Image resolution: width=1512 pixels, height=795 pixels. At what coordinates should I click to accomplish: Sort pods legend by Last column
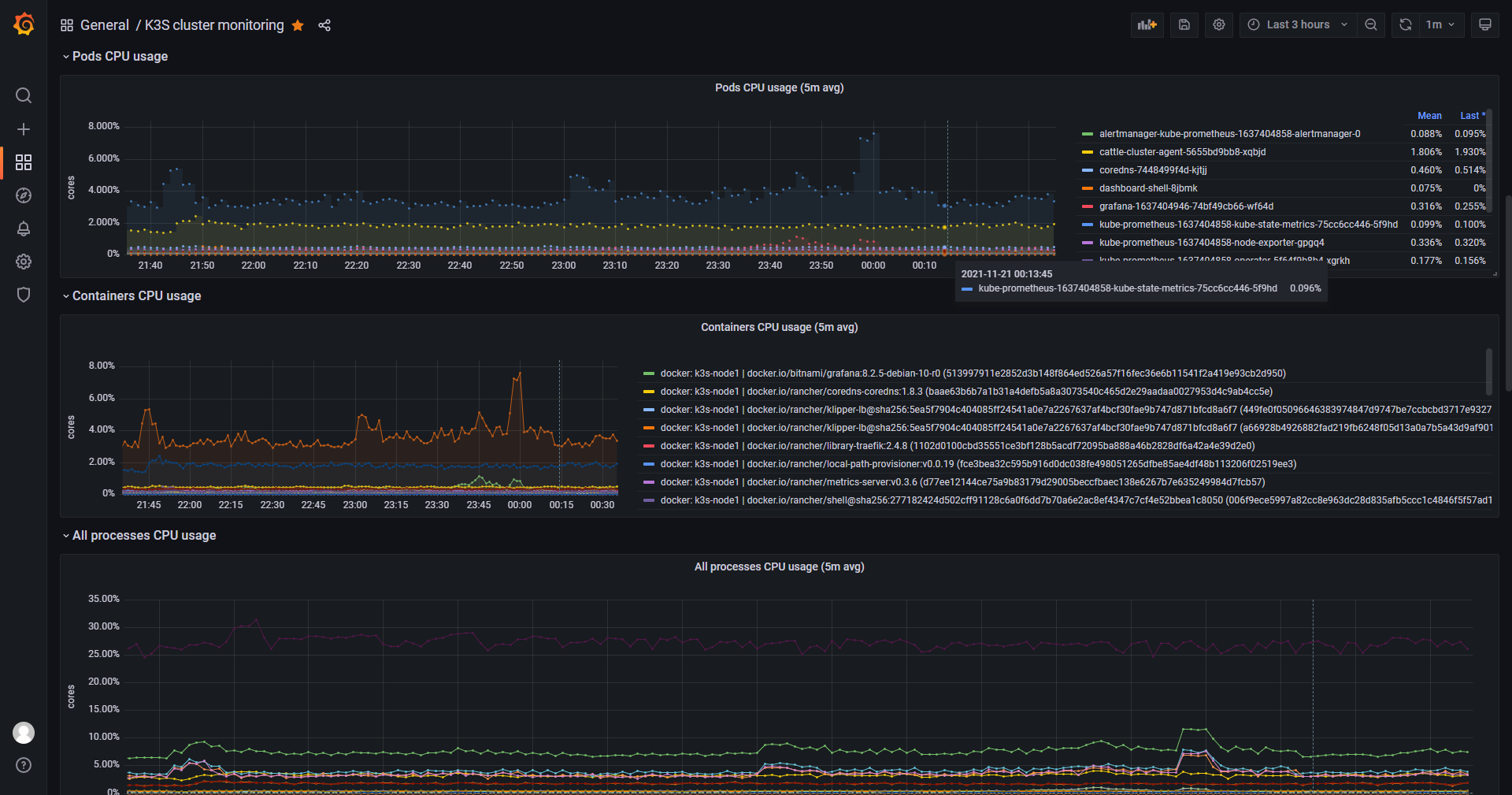[x=1472, y=116]
